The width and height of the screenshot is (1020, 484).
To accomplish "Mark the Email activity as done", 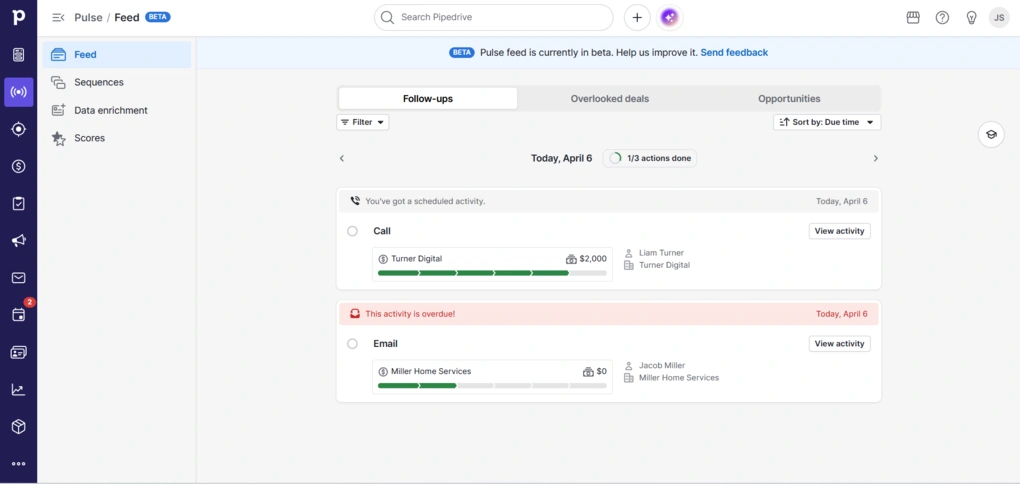I will [353, 343].
